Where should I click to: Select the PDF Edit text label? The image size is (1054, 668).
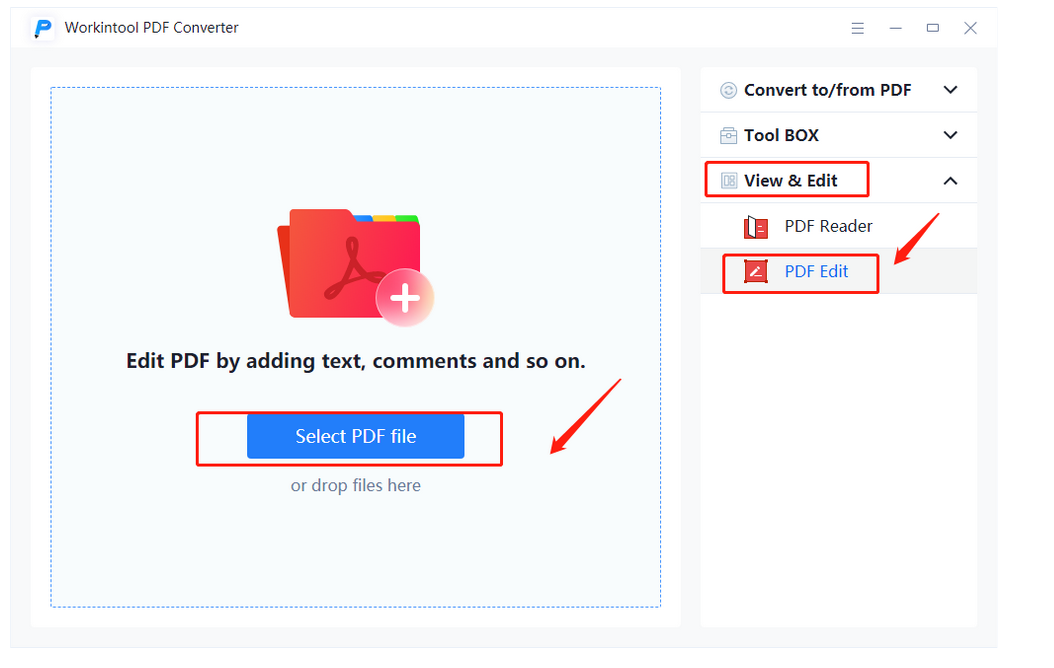(816, 271)
